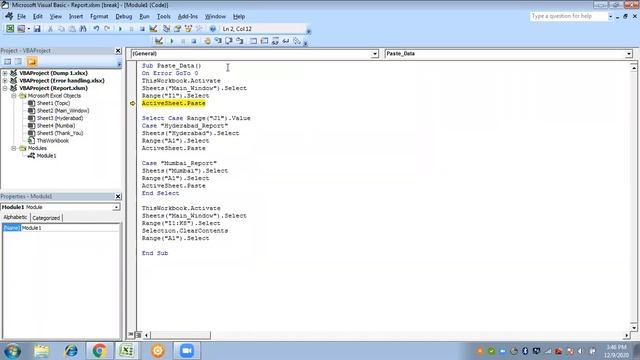Open the (General) object dropdown
This screenshot has height=360, width=640.
(374, 54)
